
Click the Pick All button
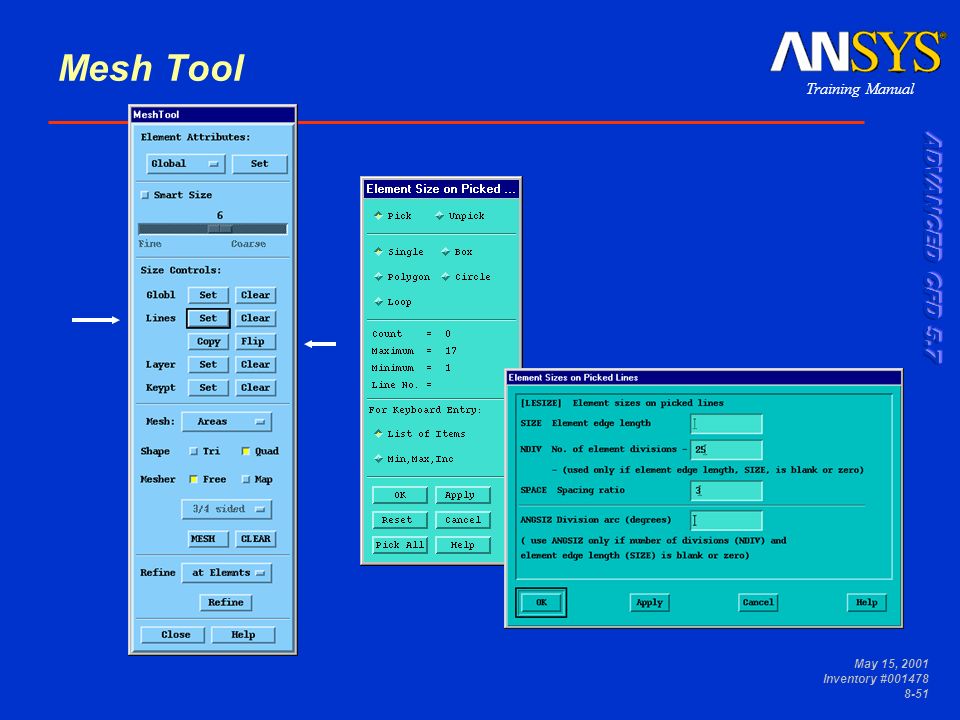[400, 545]
